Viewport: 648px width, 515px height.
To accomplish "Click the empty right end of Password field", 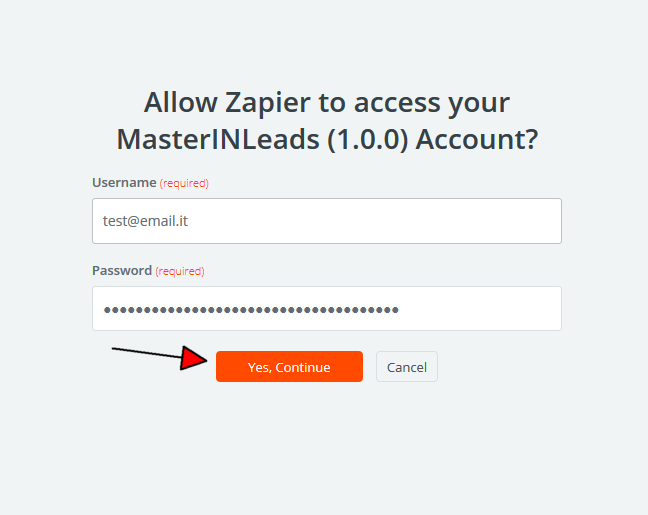I will point(500,309).
